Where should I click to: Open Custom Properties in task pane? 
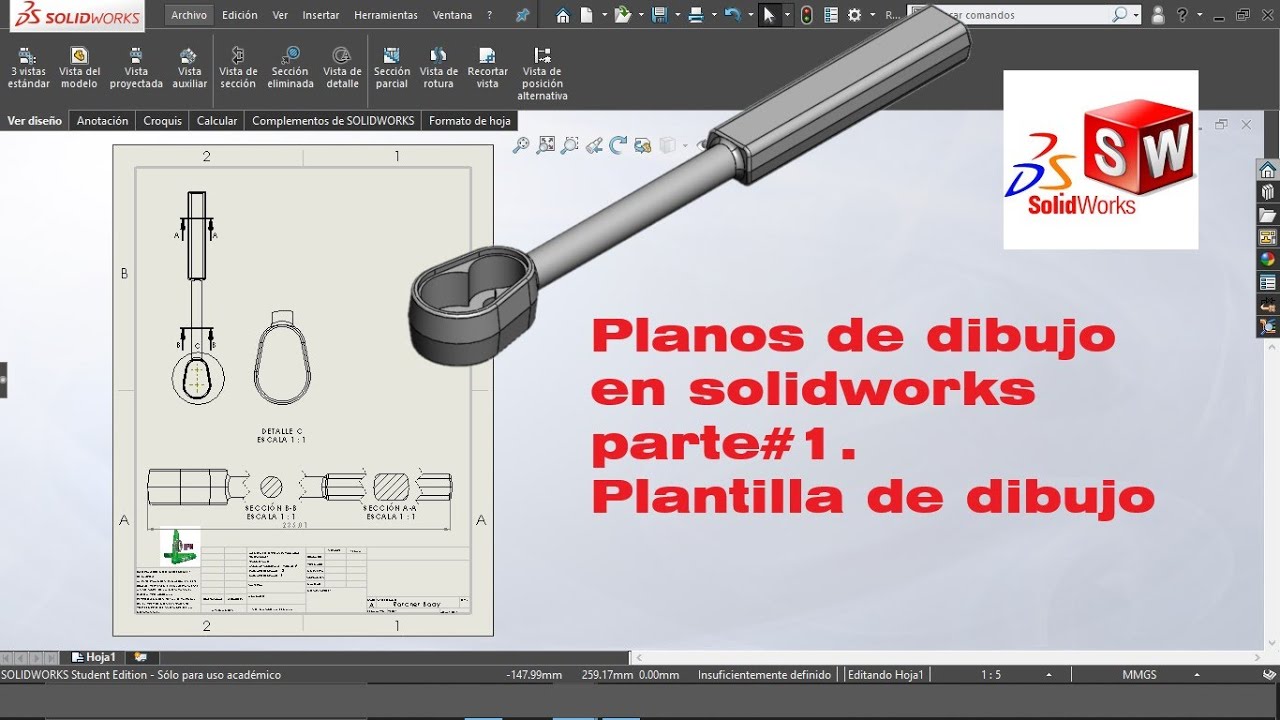tap(1268, 282)
